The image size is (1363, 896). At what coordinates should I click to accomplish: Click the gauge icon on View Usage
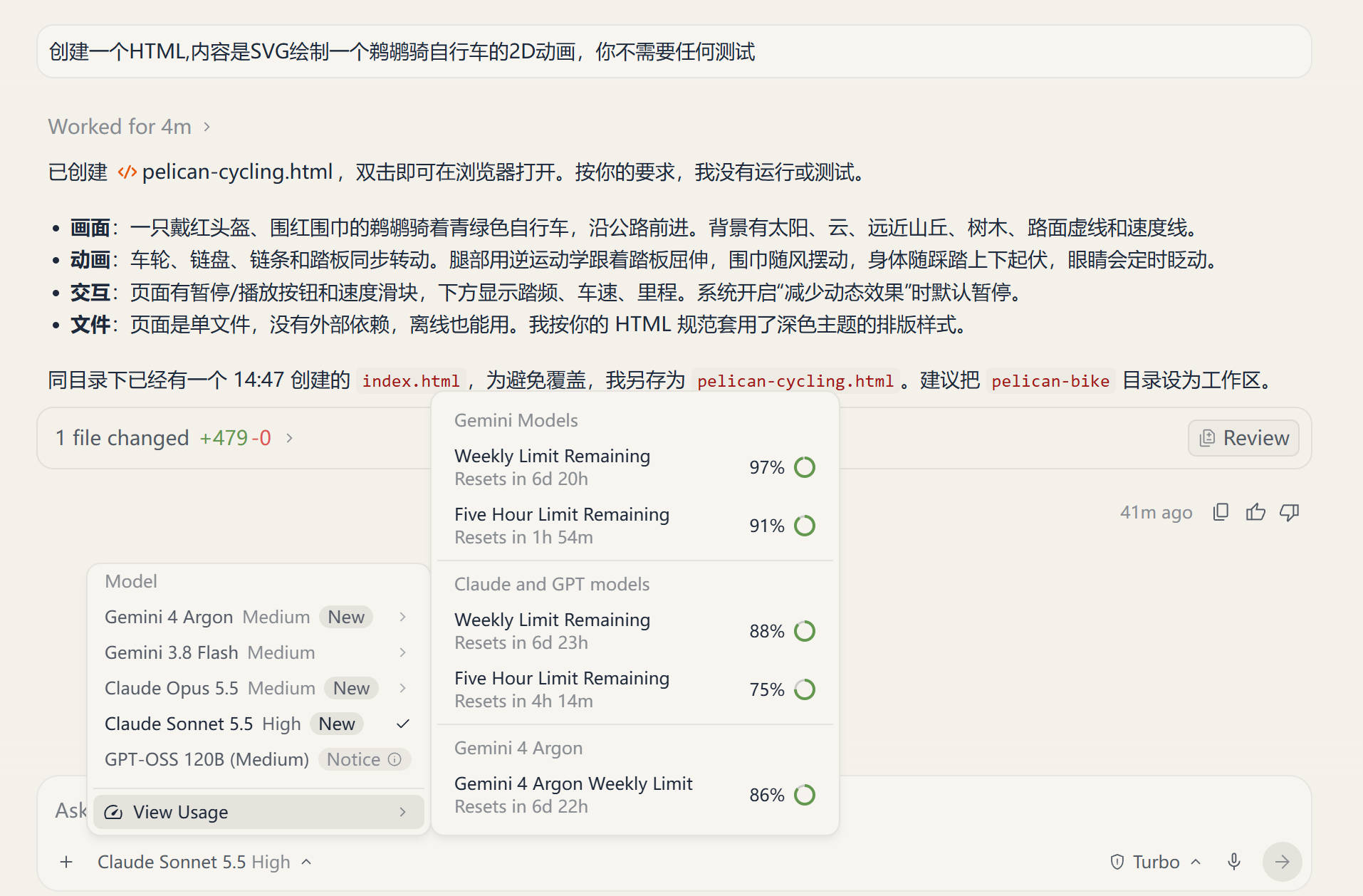[113, 812]
